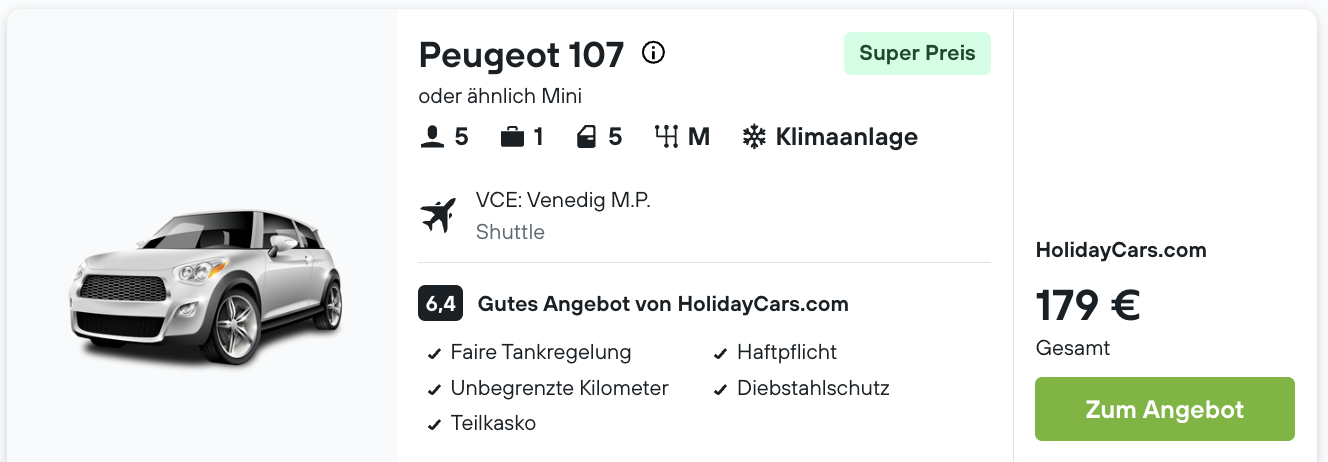Click the Teilkasko feature
Viewport: 1328px width, 462px height.
point(493,423)
